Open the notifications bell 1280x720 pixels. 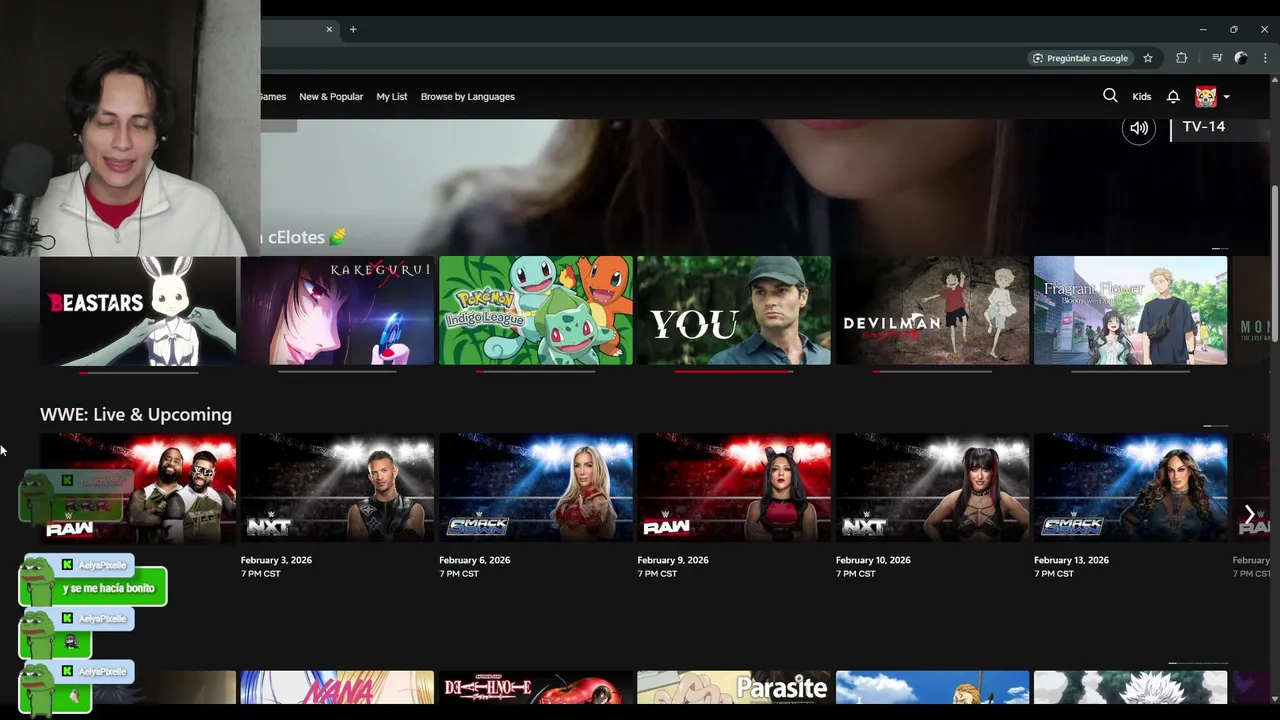click(1173, 97)
